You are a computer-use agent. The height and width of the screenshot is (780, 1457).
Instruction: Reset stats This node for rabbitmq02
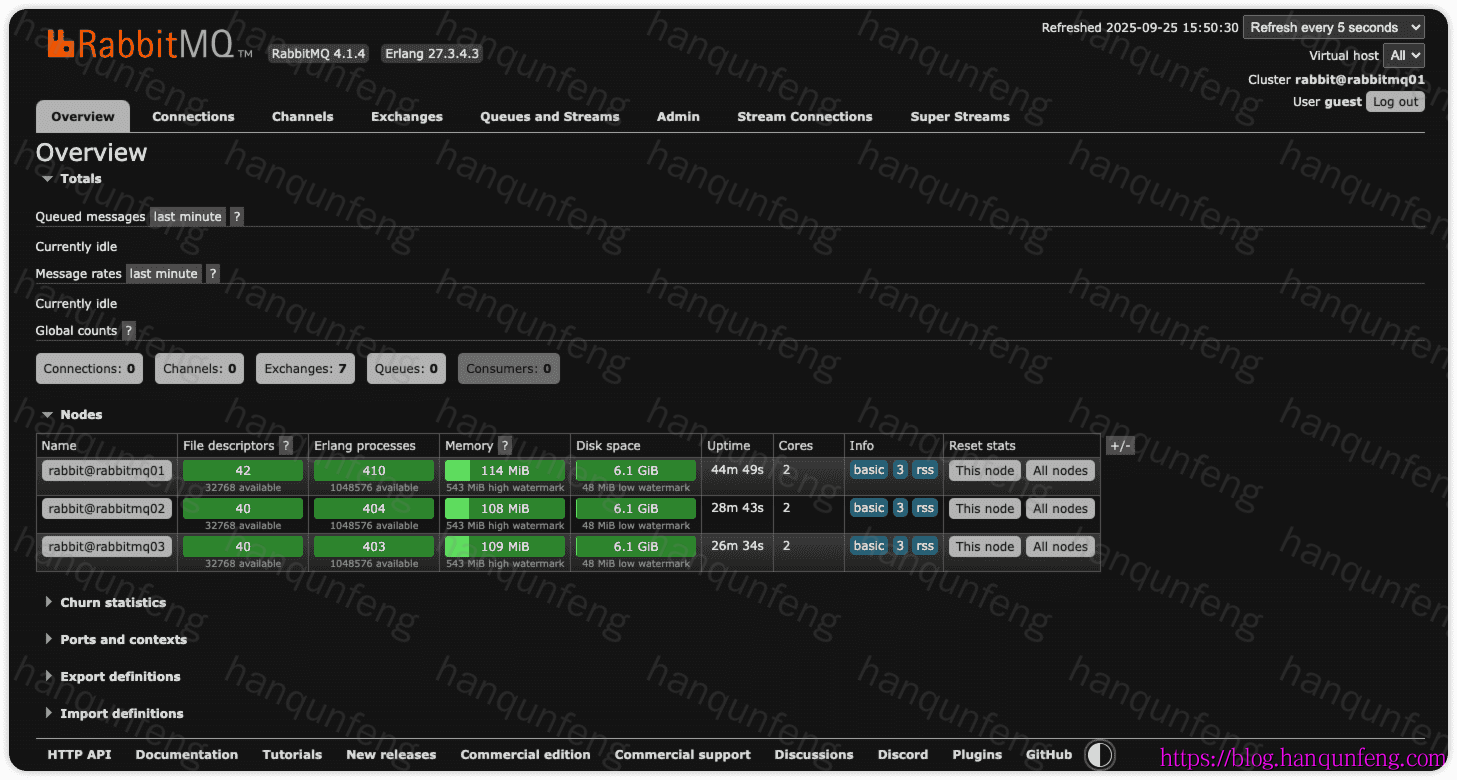(985, 509)
